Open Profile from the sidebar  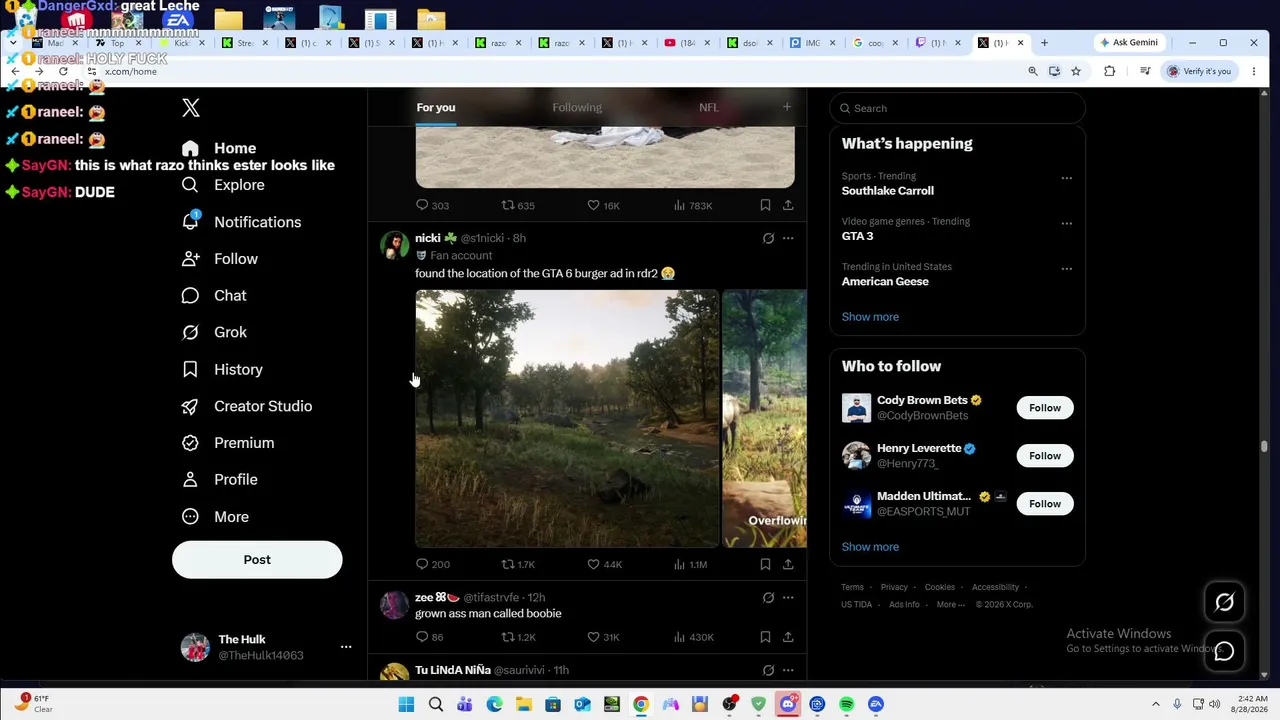[220, 480]
